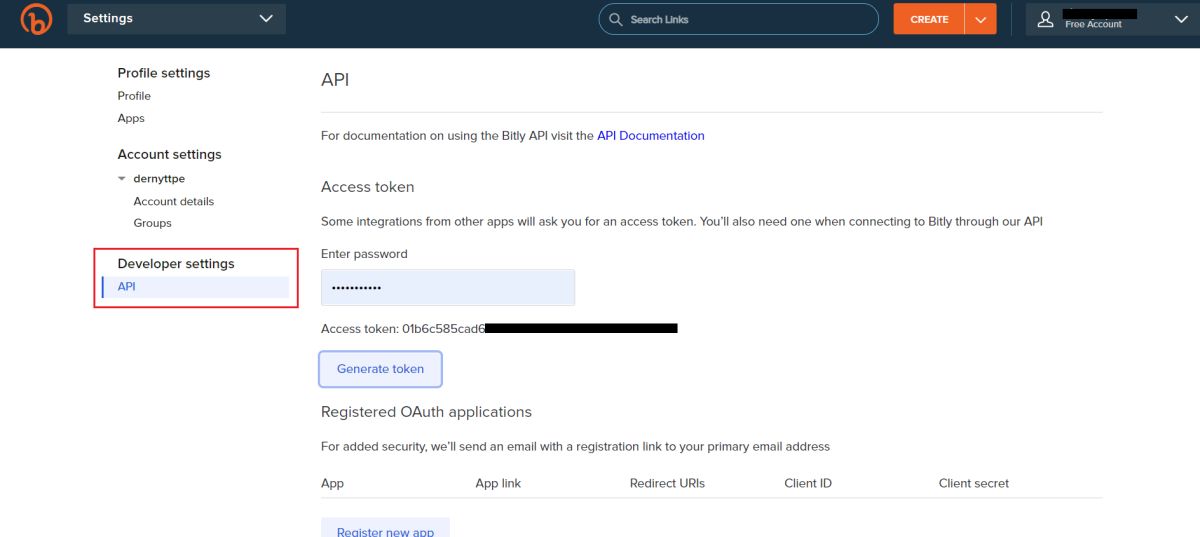This screenshot has height=537, width=1200.
Task: Click the Client secret column header
Action: (974, 483)
